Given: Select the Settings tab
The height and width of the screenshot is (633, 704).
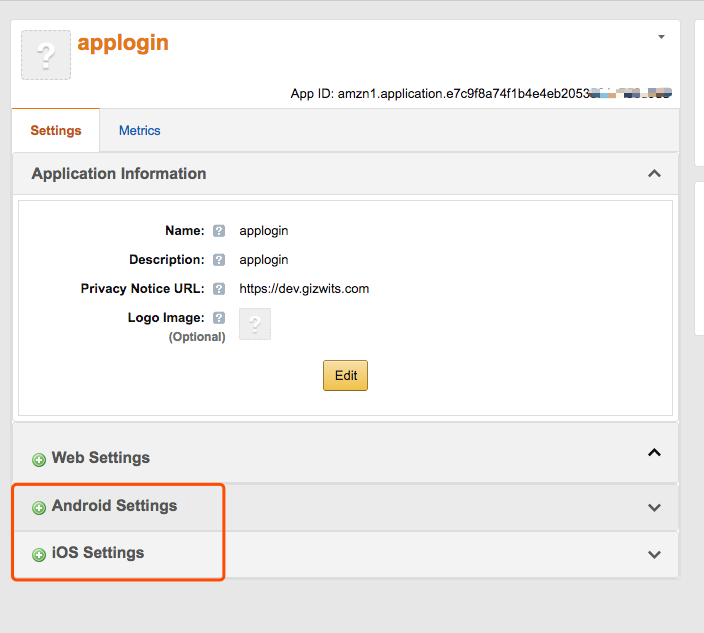Looking at the screenshot, I should coord(56,131).
